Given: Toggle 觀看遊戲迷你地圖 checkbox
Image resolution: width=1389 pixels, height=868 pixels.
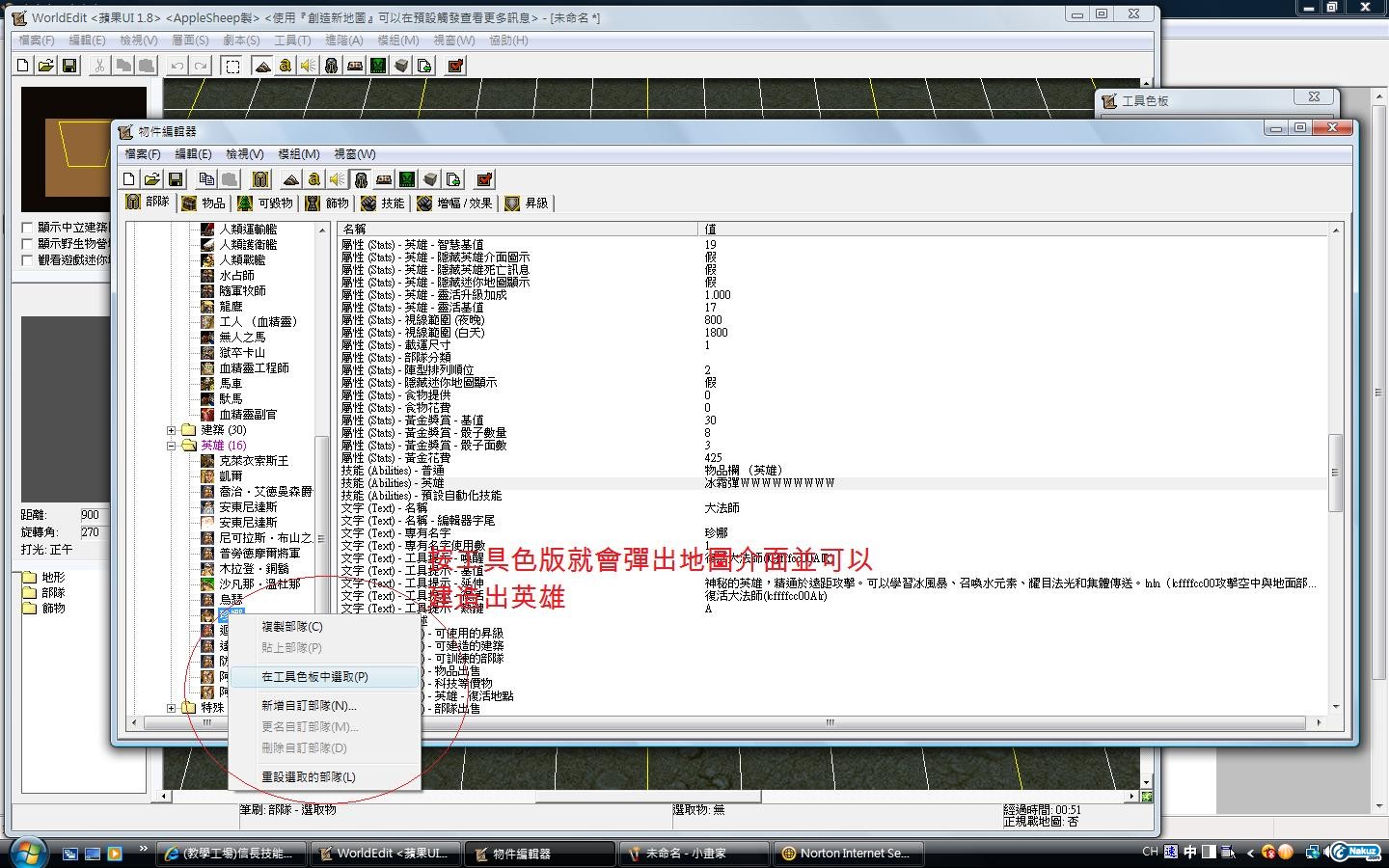Looking at the screenshot, I should tap(28, 260).
